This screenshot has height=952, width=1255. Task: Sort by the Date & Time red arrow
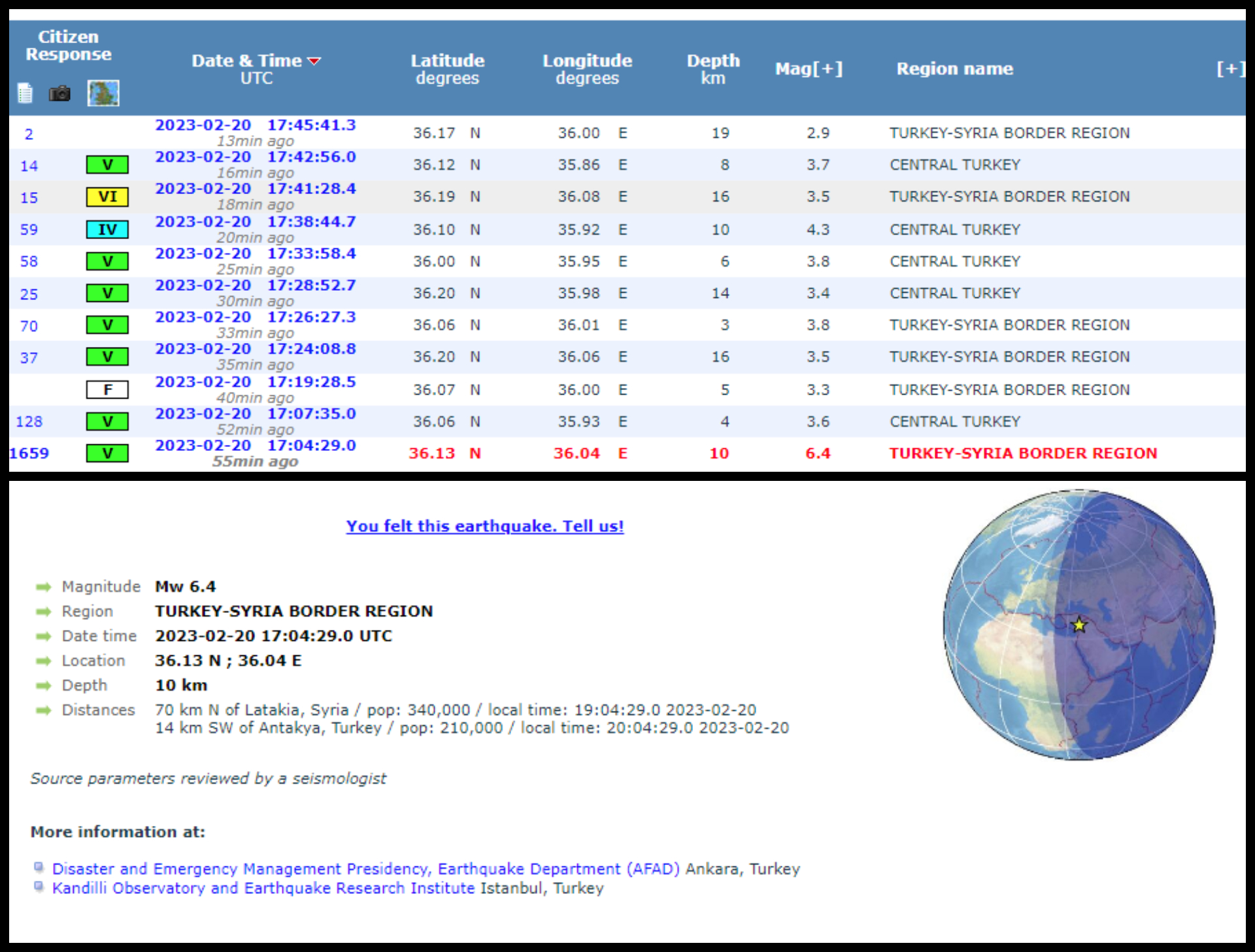click(314, 61)
